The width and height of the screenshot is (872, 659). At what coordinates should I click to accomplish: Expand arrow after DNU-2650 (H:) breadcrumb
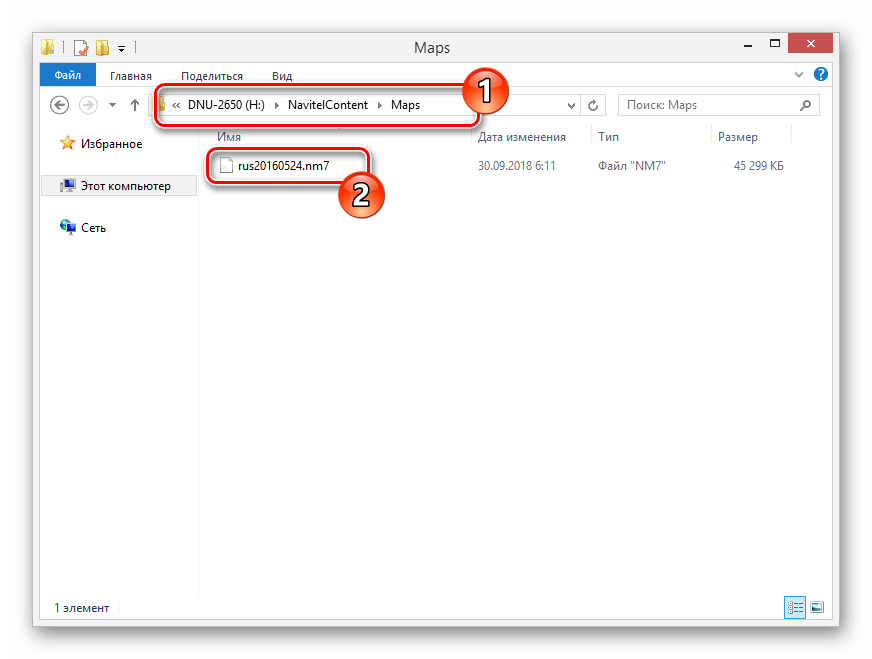[276, 105]
